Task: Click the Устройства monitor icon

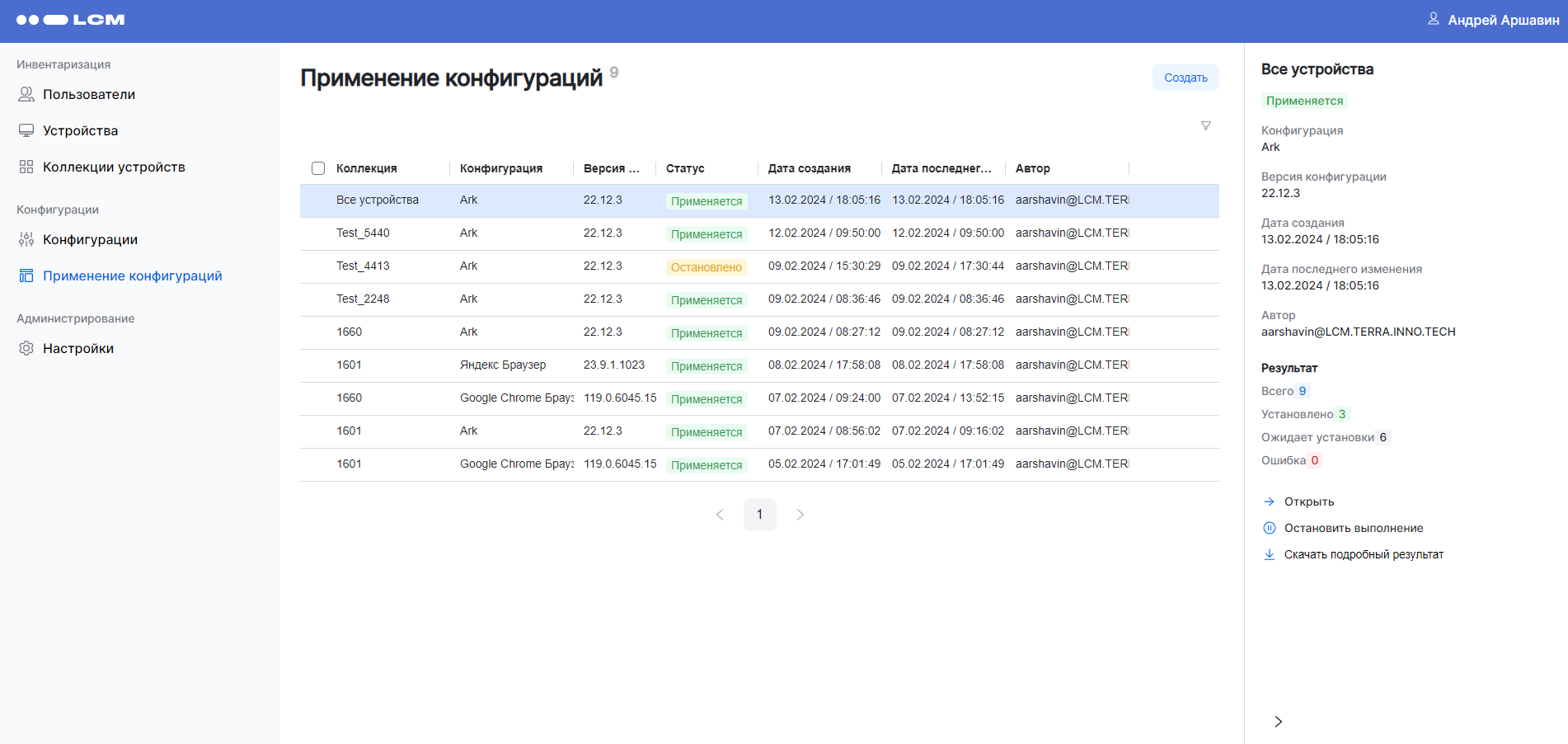Action: [26, 131]
